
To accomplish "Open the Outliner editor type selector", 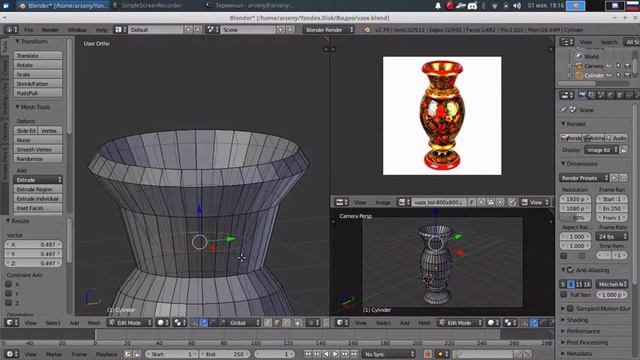I will 567,42.
